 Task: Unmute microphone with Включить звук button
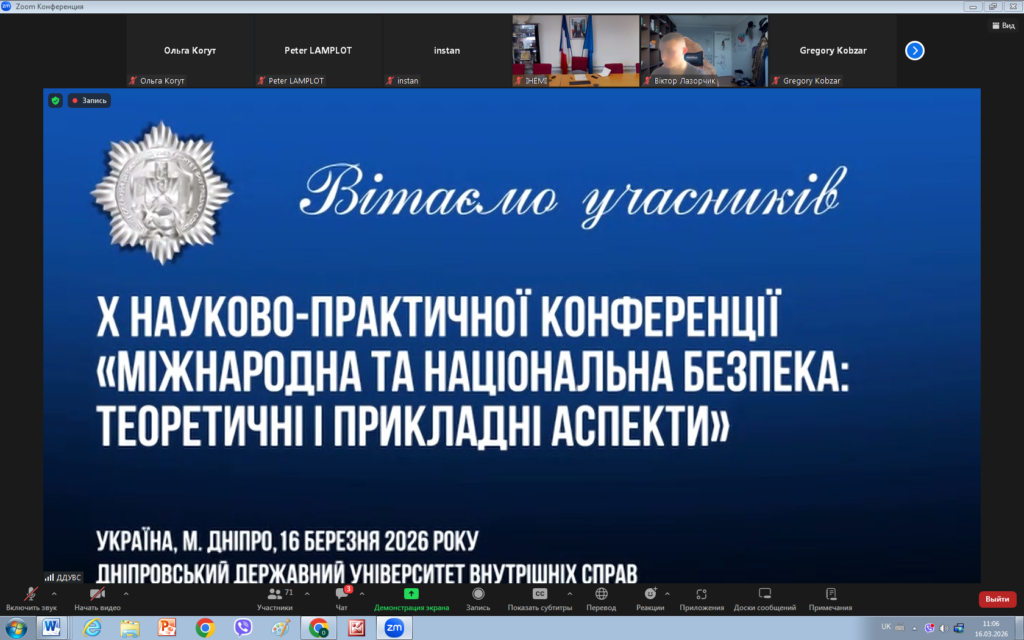tap(31, 595)
